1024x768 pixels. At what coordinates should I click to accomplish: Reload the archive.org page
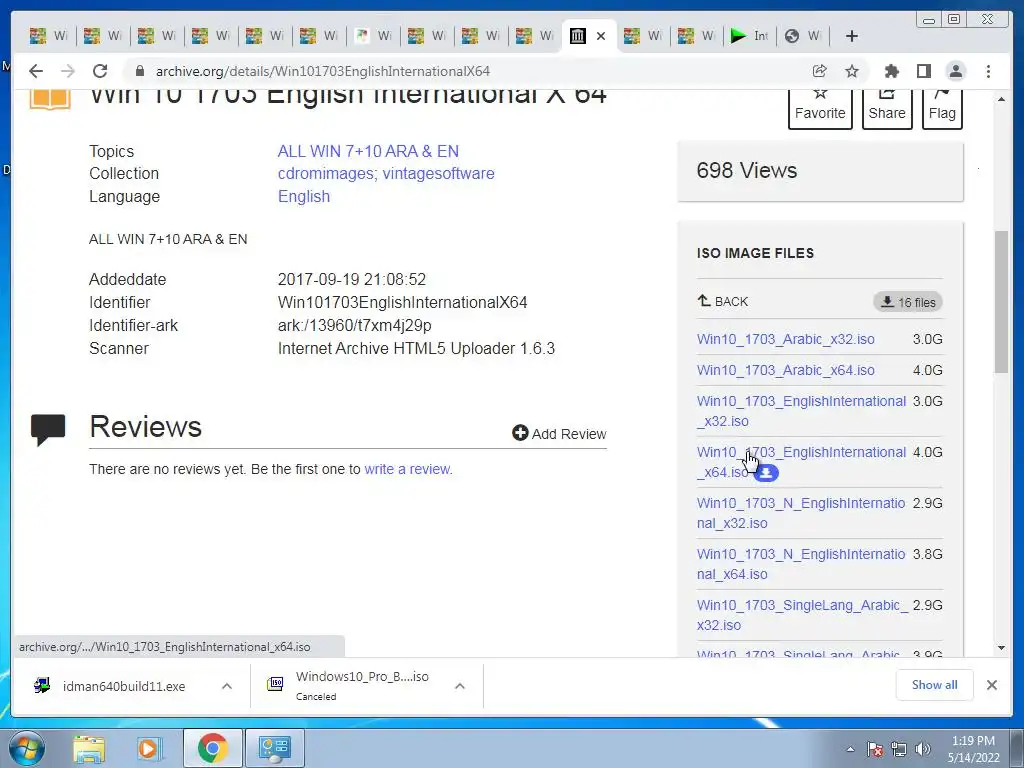[x=100, y=71]
